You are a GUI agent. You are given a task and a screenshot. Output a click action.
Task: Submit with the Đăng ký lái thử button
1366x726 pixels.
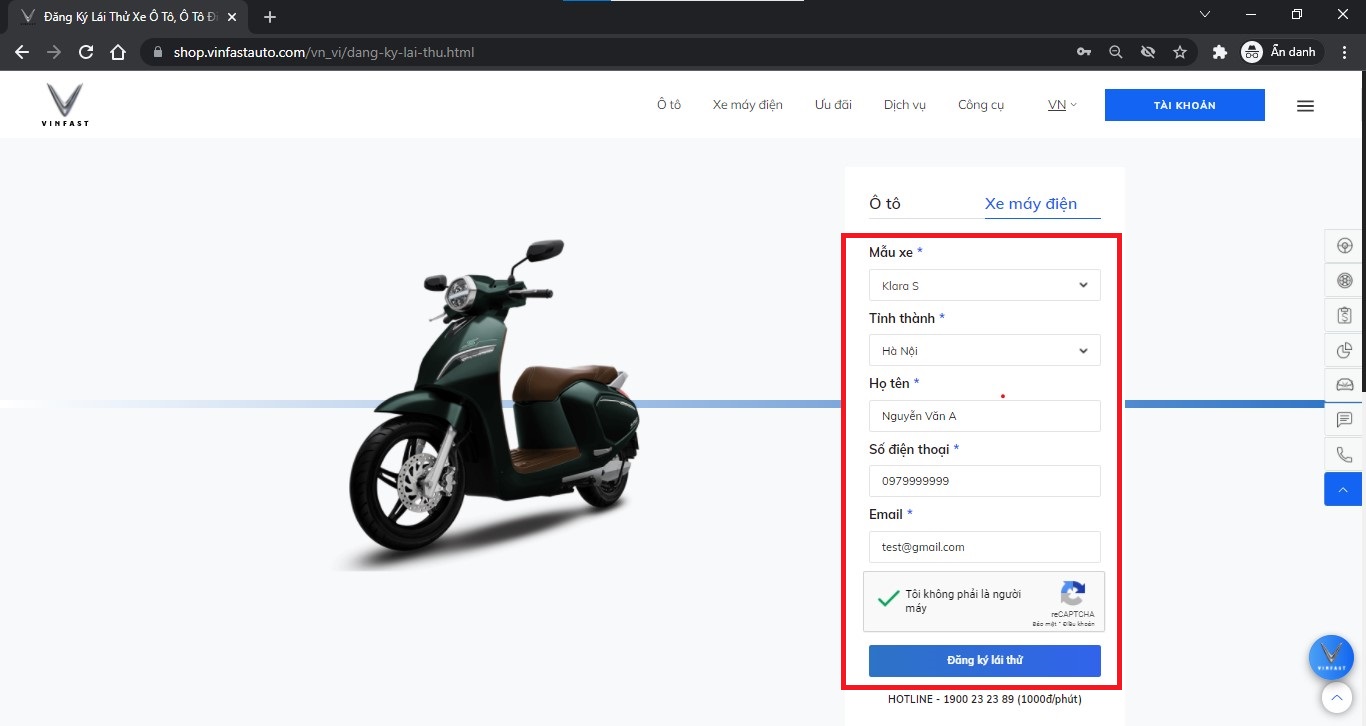pos(985,661)
